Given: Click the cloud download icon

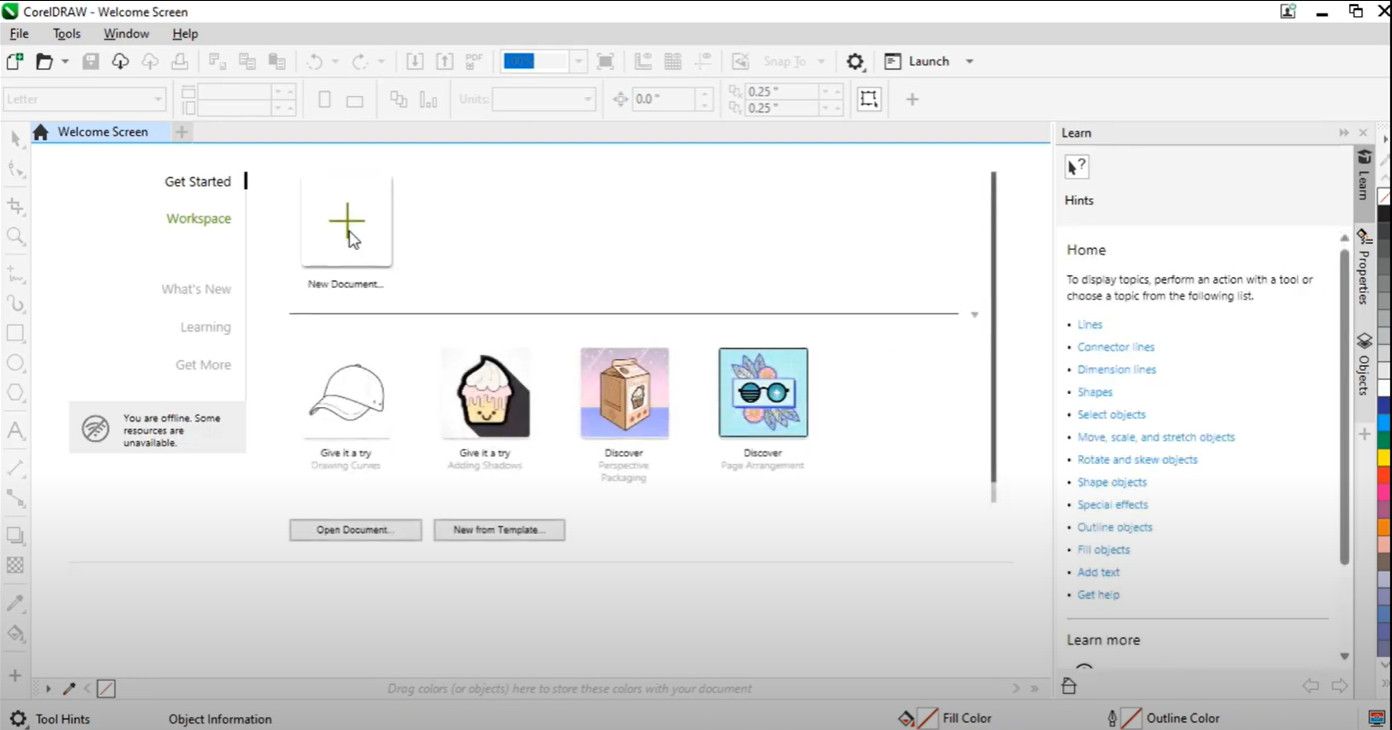Looking at the screenshot, I should coord(120,61).
